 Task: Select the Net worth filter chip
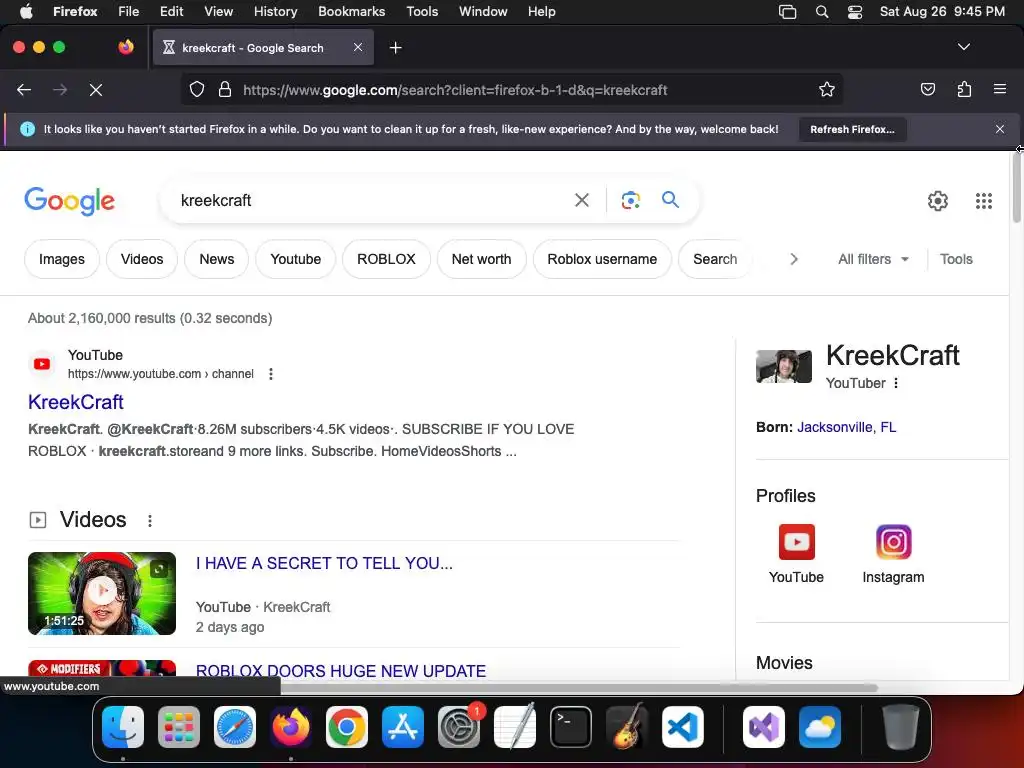481,259
